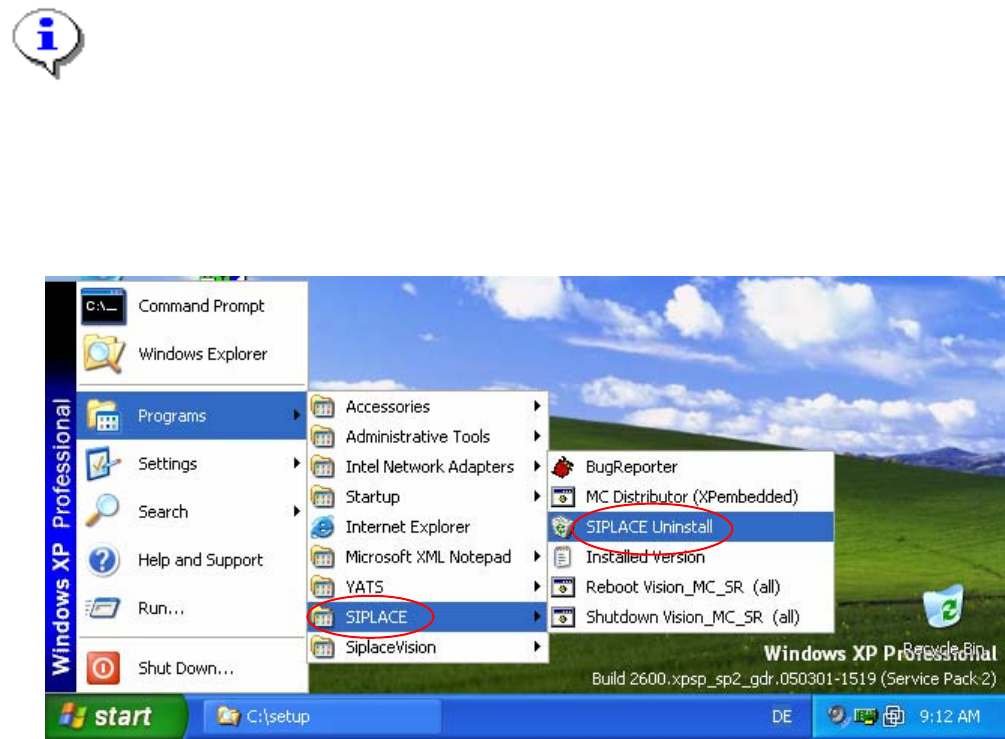The width and height of the screenshot is (1005, 739).
Task: Click the Search magnifier icon
Action: click(102, 511)
